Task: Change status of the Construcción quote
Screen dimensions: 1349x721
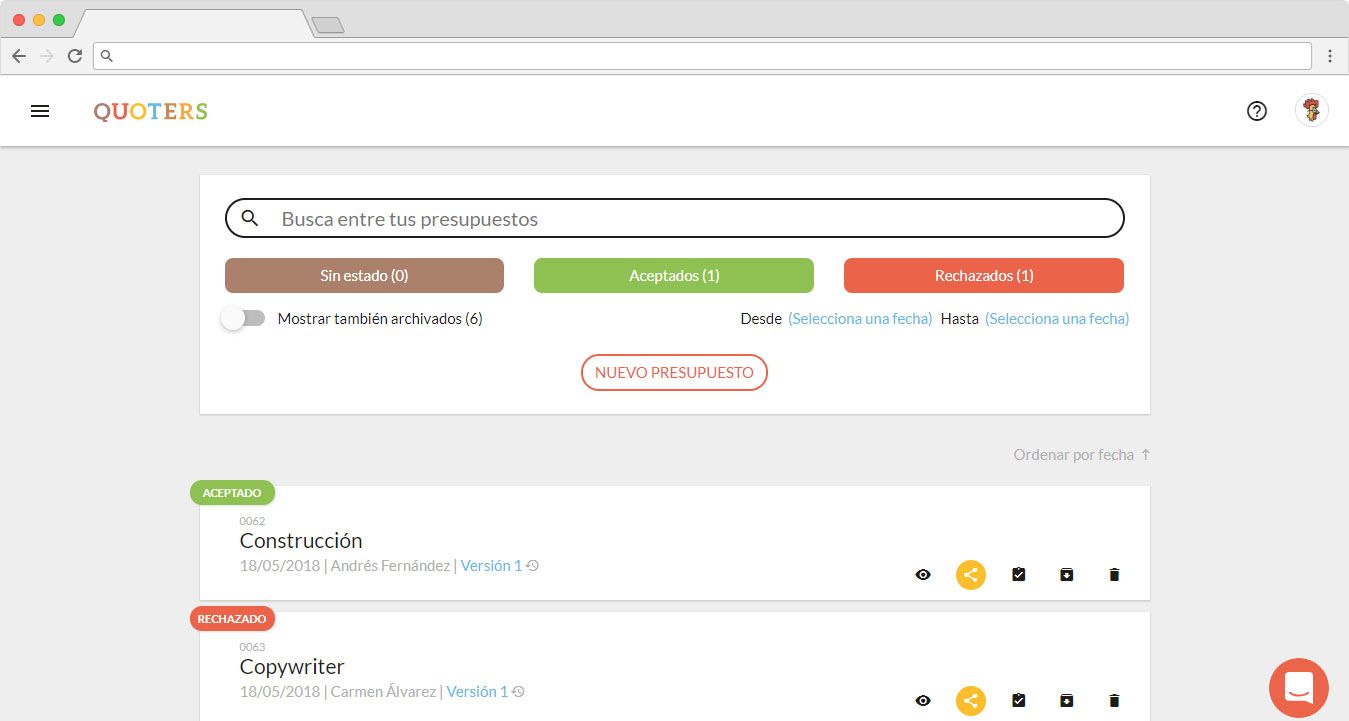Action: tap(1018, 575)
